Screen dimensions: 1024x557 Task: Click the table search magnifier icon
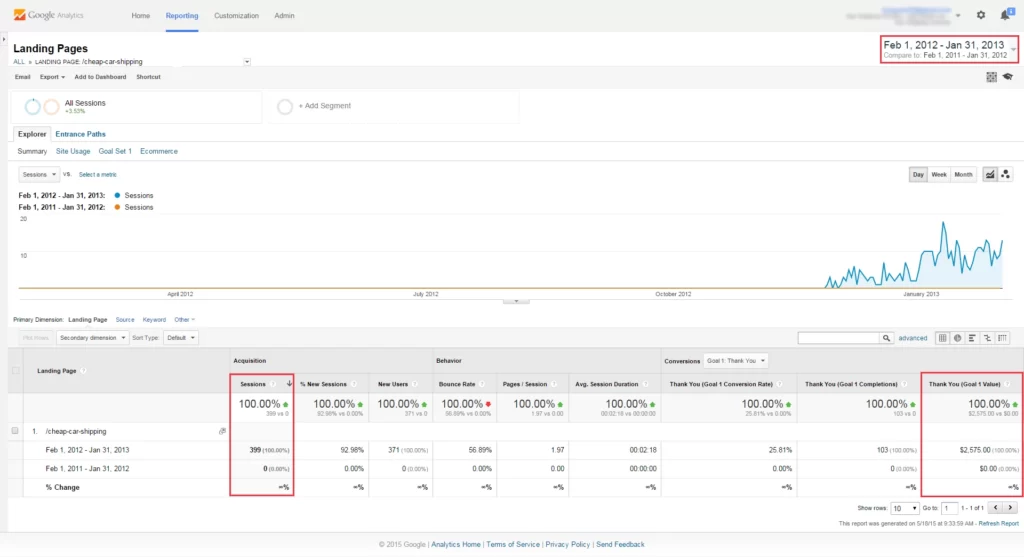tap(886, 338)
